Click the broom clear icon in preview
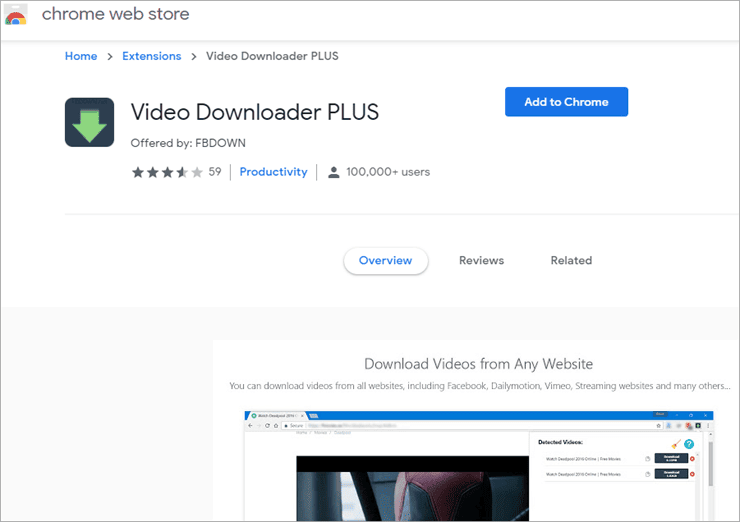Screen dimensions: 740x522 [676, 444]
